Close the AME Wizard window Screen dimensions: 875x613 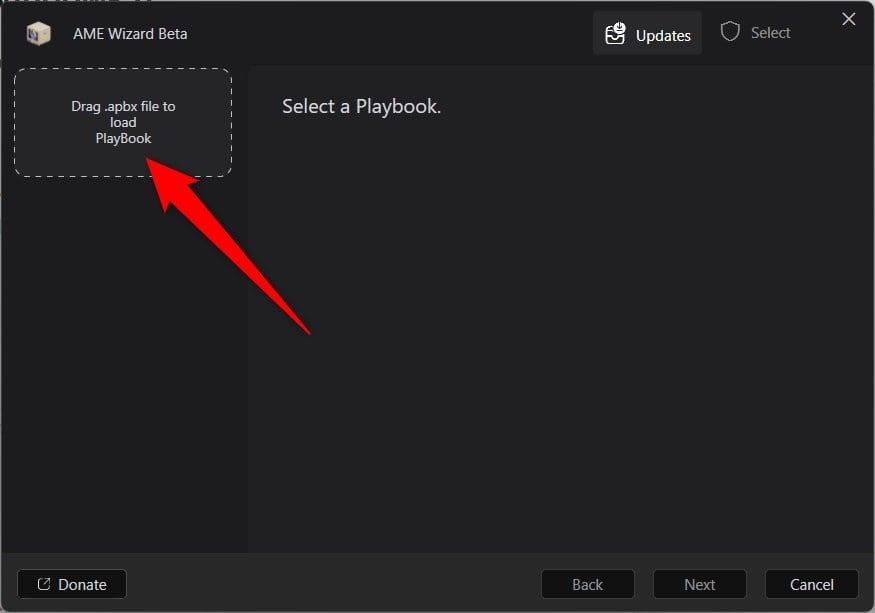(849, 19)
